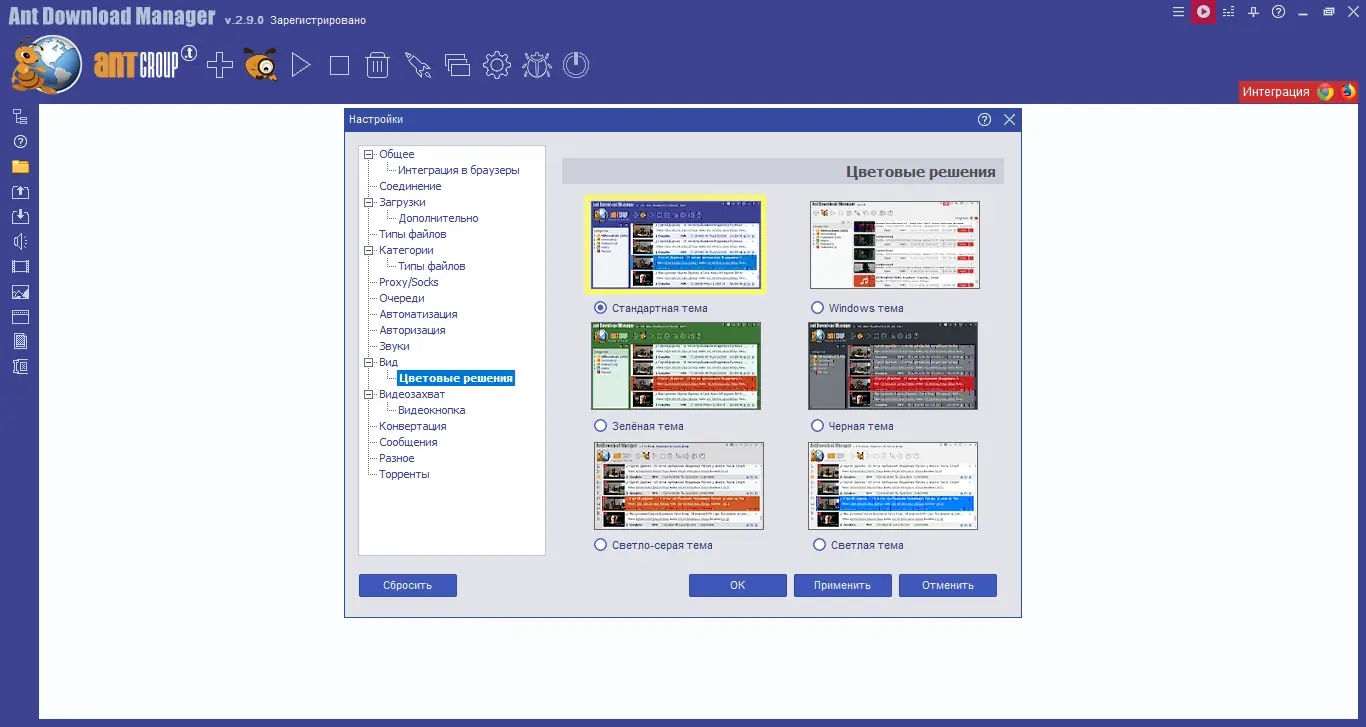Add a new download with the plus icon
The width and height of the screenshot is (1366, 727).
[219, 64]
